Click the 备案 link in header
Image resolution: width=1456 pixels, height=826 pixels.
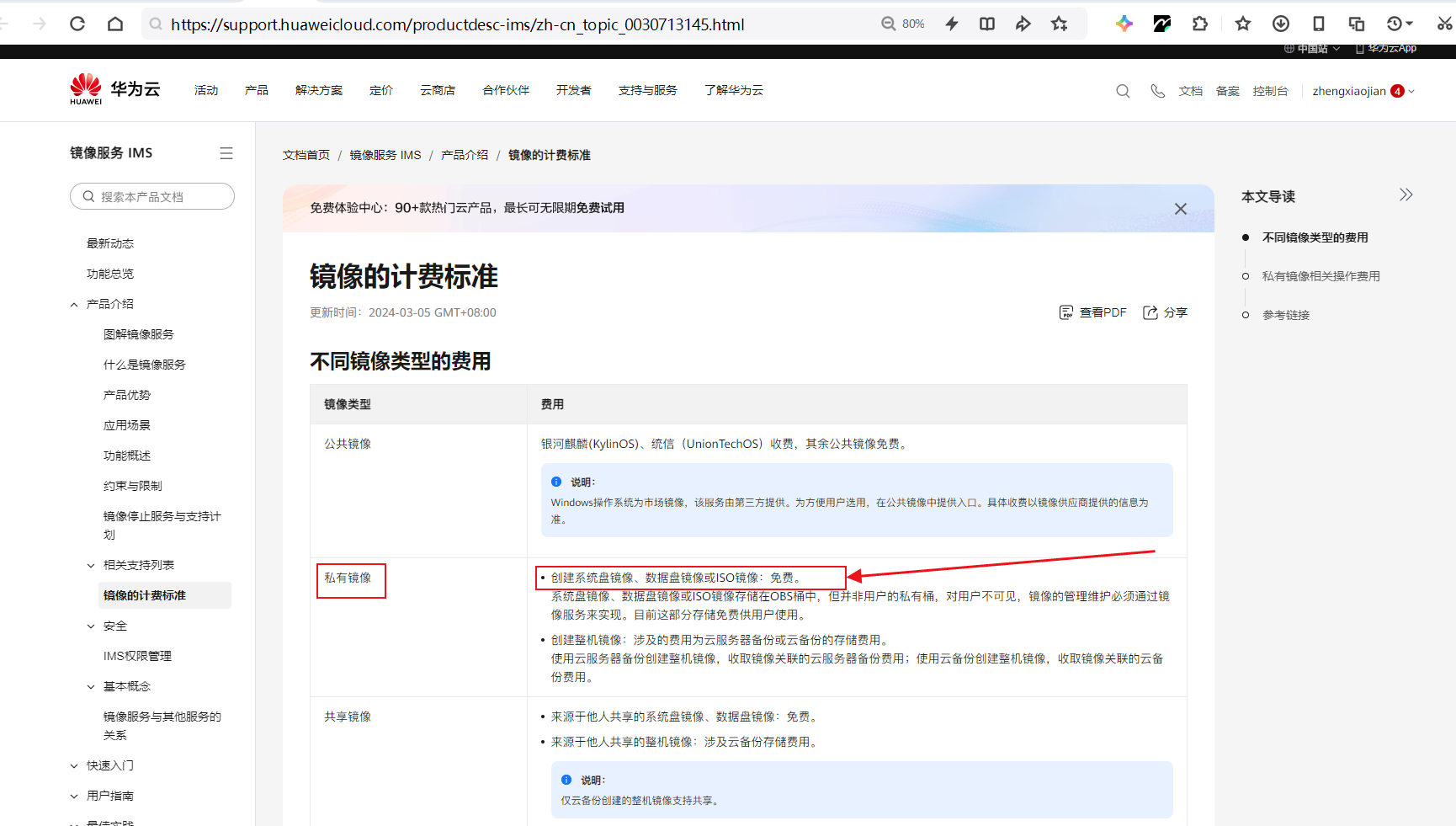pos(1228,91)
